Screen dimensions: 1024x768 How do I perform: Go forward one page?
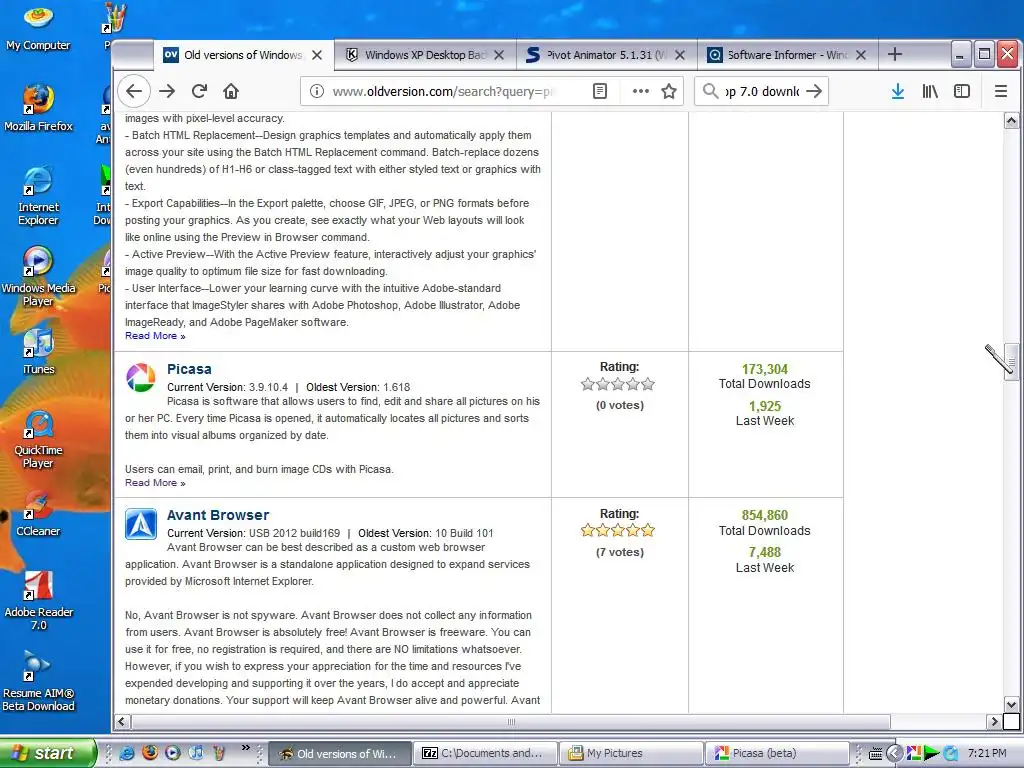pyautogui.click(x=167, y=91)
